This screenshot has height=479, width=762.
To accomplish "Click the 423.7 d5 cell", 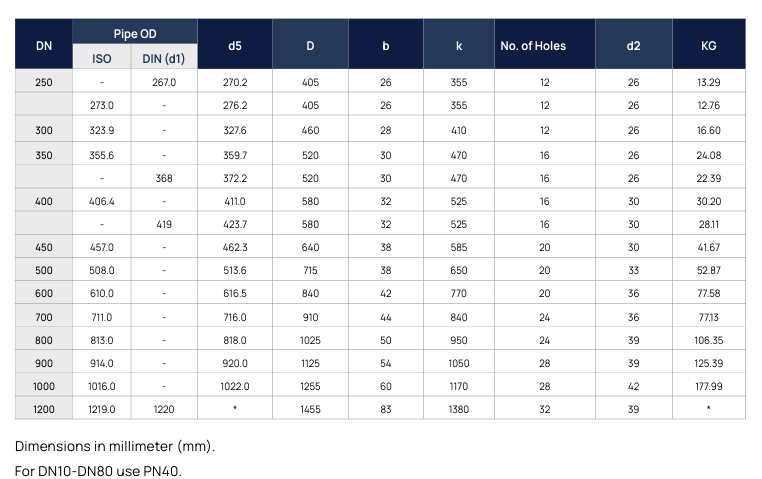I will [x=235, y=224].
